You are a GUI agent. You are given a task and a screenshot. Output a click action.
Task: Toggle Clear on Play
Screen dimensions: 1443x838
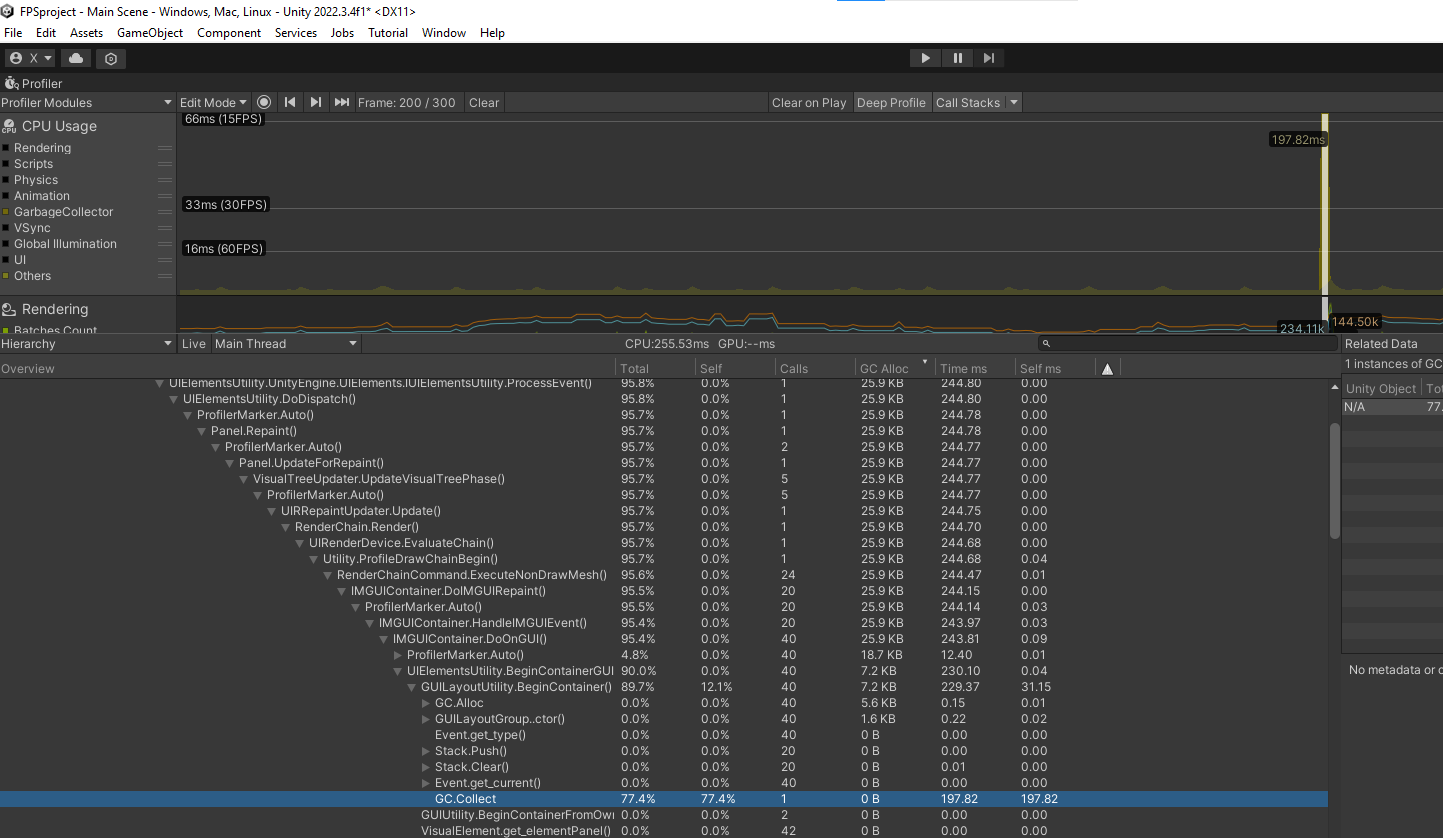(x=809, y=102)
